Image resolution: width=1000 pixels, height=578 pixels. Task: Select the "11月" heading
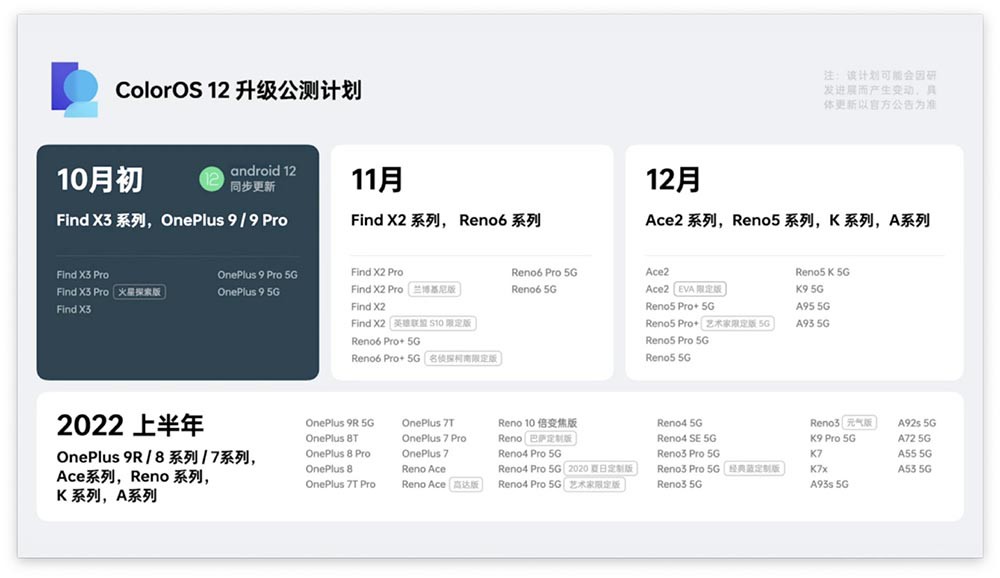pos(377,179)
